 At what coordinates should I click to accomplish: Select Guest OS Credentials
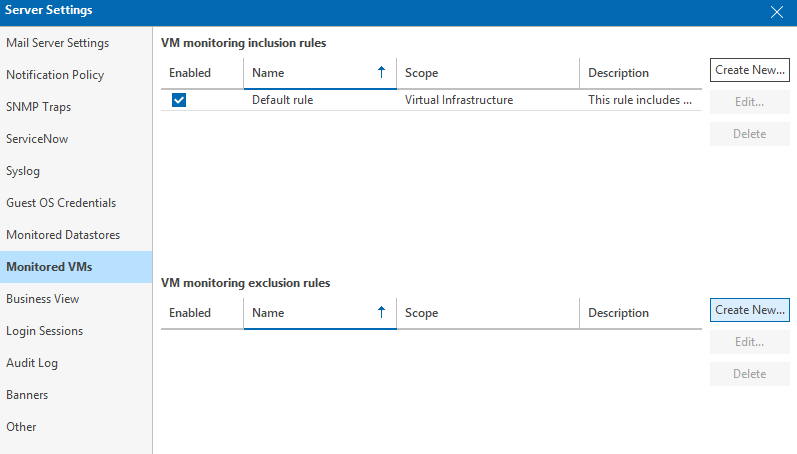click(x=76, y=203)
